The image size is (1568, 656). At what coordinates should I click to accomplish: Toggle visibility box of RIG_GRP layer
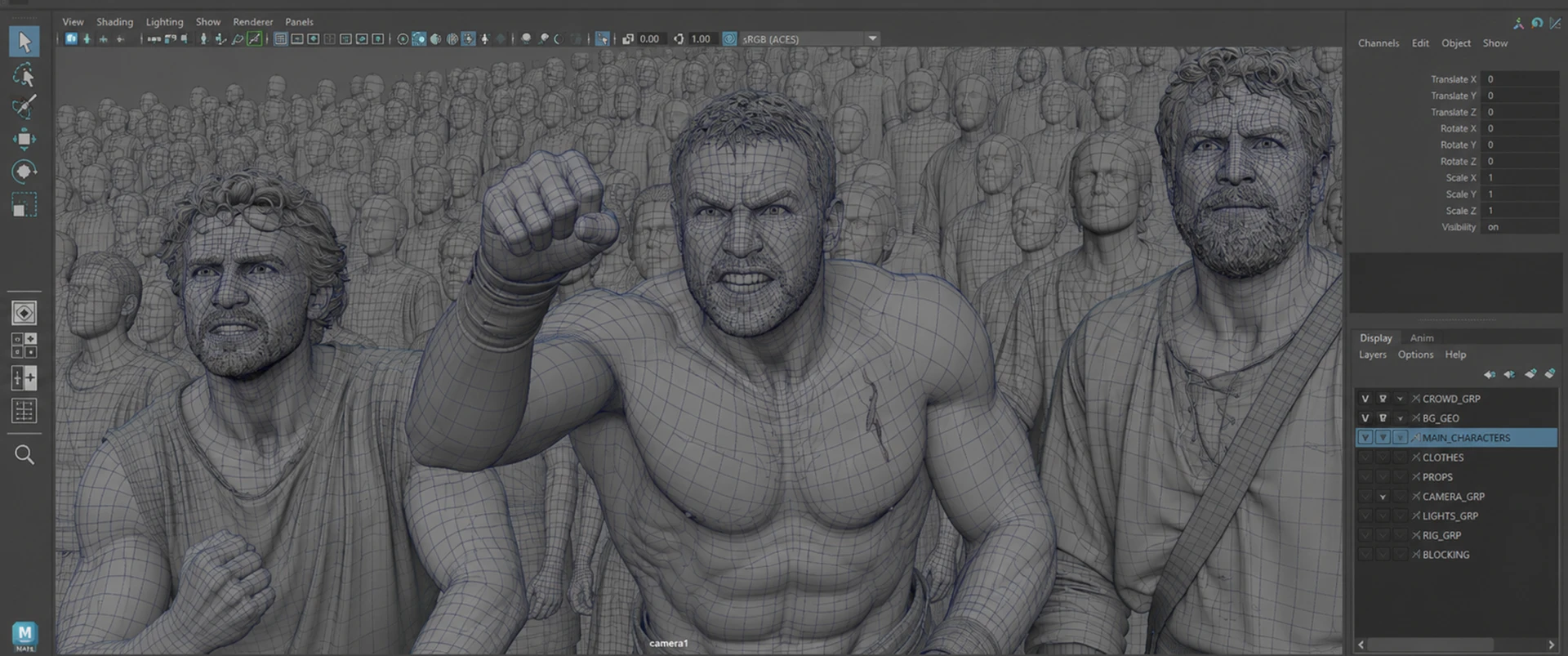coord(1365,536)
